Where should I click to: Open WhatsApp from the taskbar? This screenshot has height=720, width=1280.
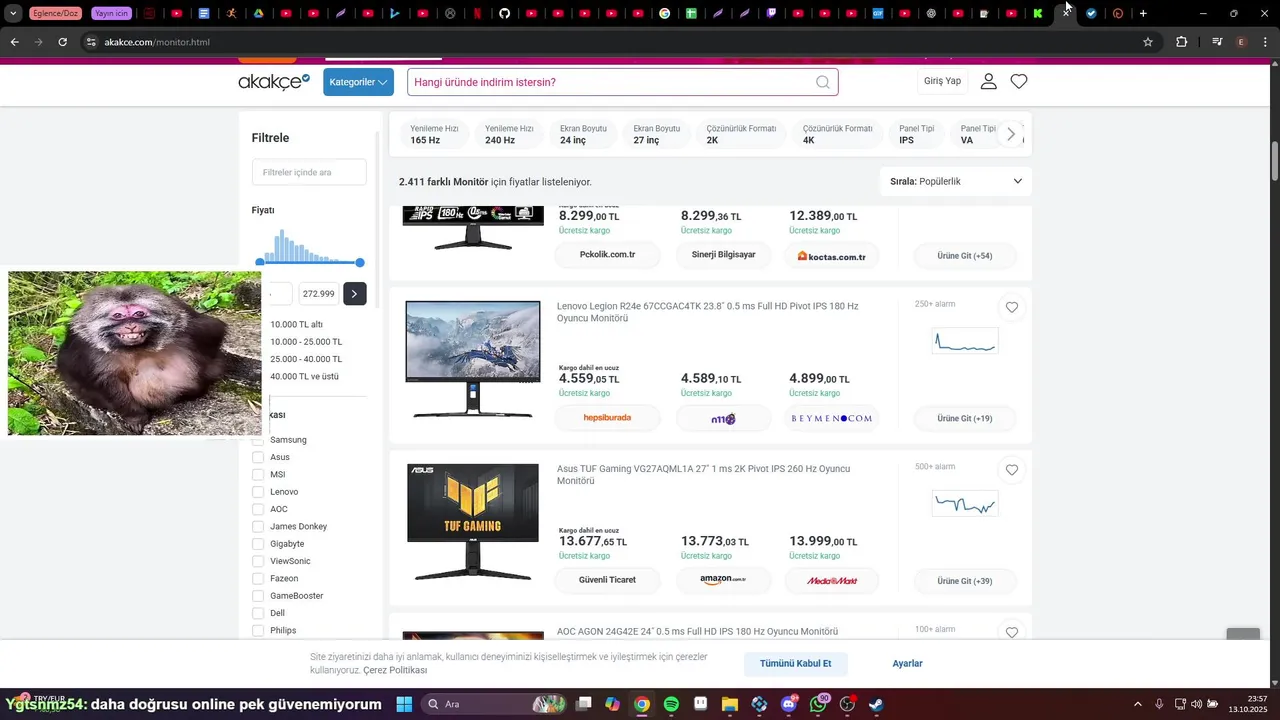tap(819, 704)
